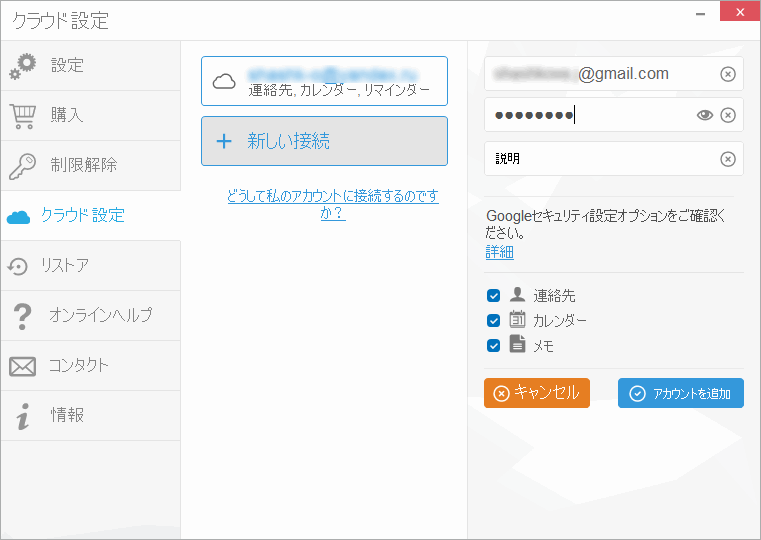The image size is (761, 540).
Task: Click the Googleセキュリティ設定 notice text
Action: coord(606,224)
